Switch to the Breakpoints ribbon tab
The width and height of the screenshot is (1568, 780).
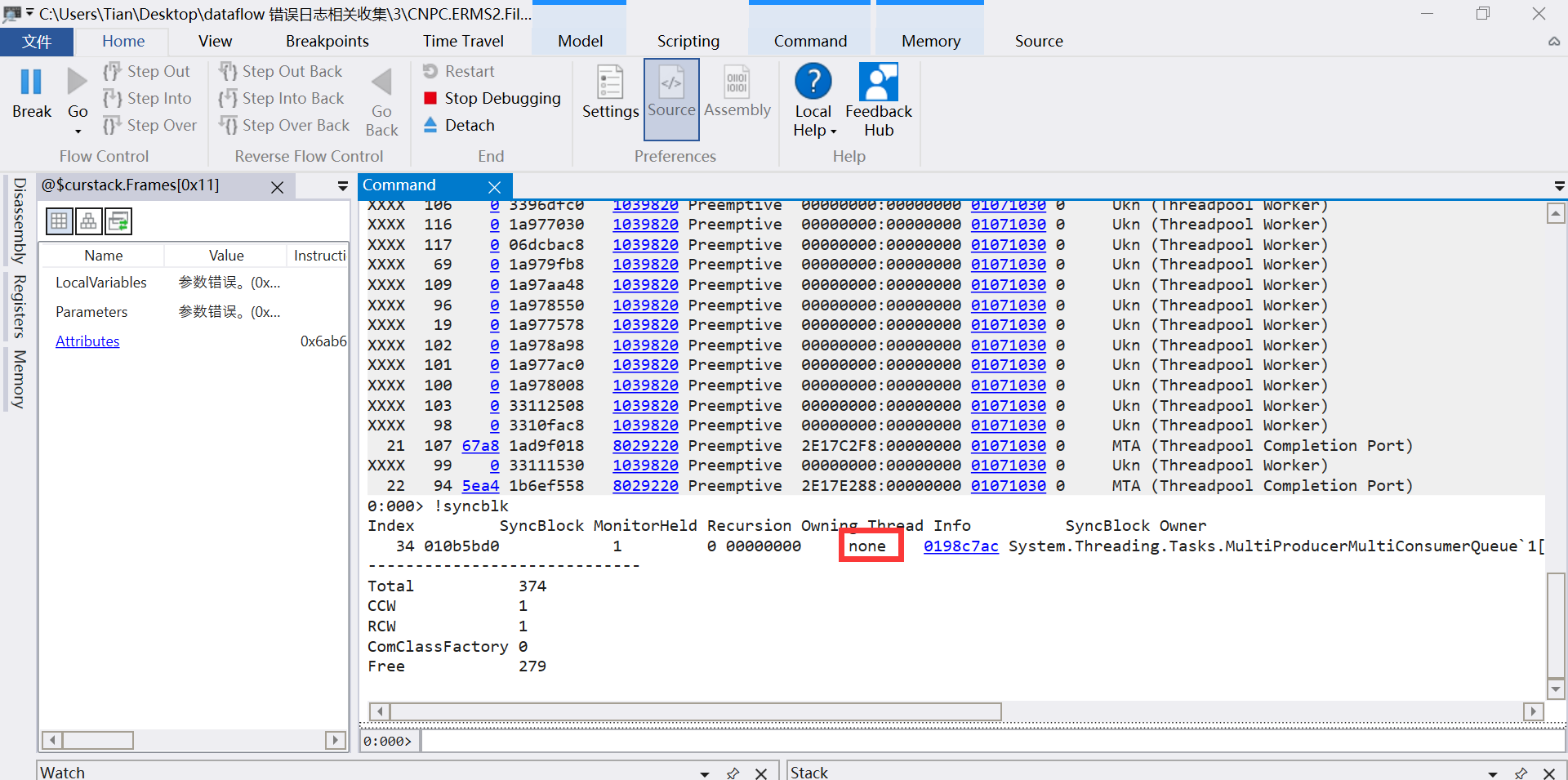tap(327, 42)
